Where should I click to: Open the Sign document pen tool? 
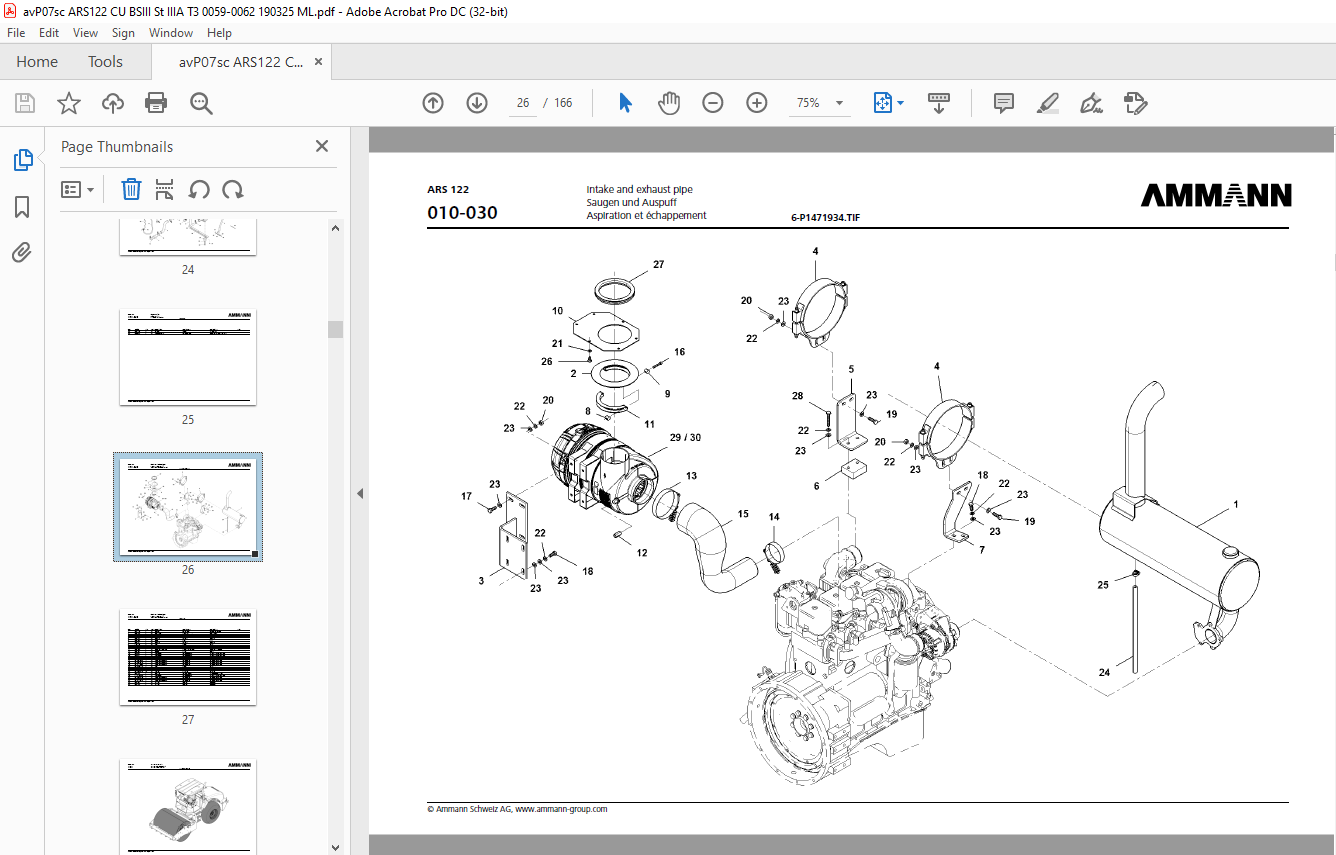click(x=1091, y=103)
